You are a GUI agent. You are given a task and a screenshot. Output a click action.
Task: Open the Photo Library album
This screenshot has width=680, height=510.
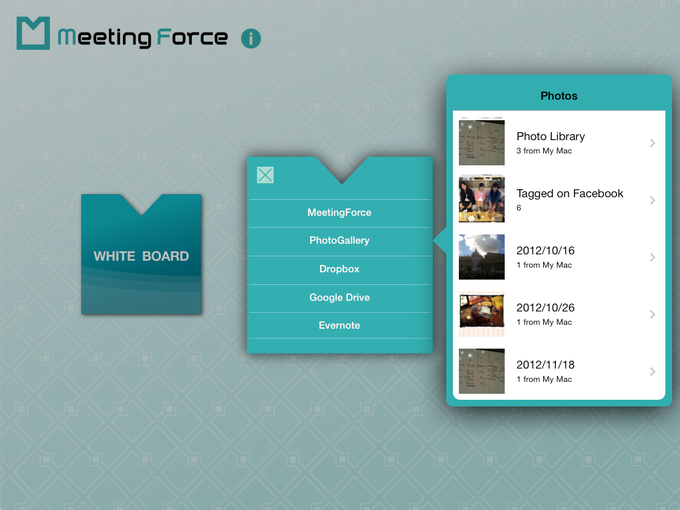[559, 143]
